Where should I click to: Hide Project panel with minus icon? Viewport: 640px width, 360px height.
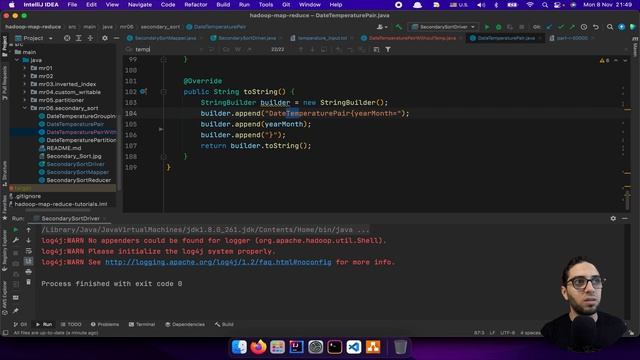tap(116, 38)
